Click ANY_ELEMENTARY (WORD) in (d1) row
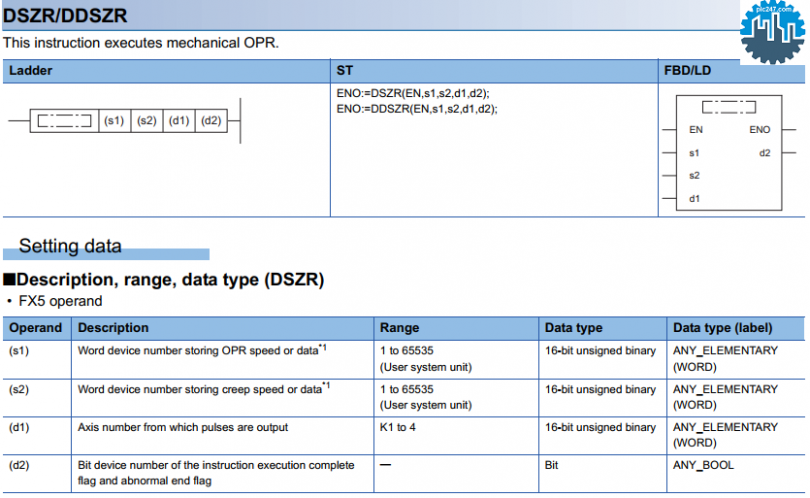 tap(725, 435)
